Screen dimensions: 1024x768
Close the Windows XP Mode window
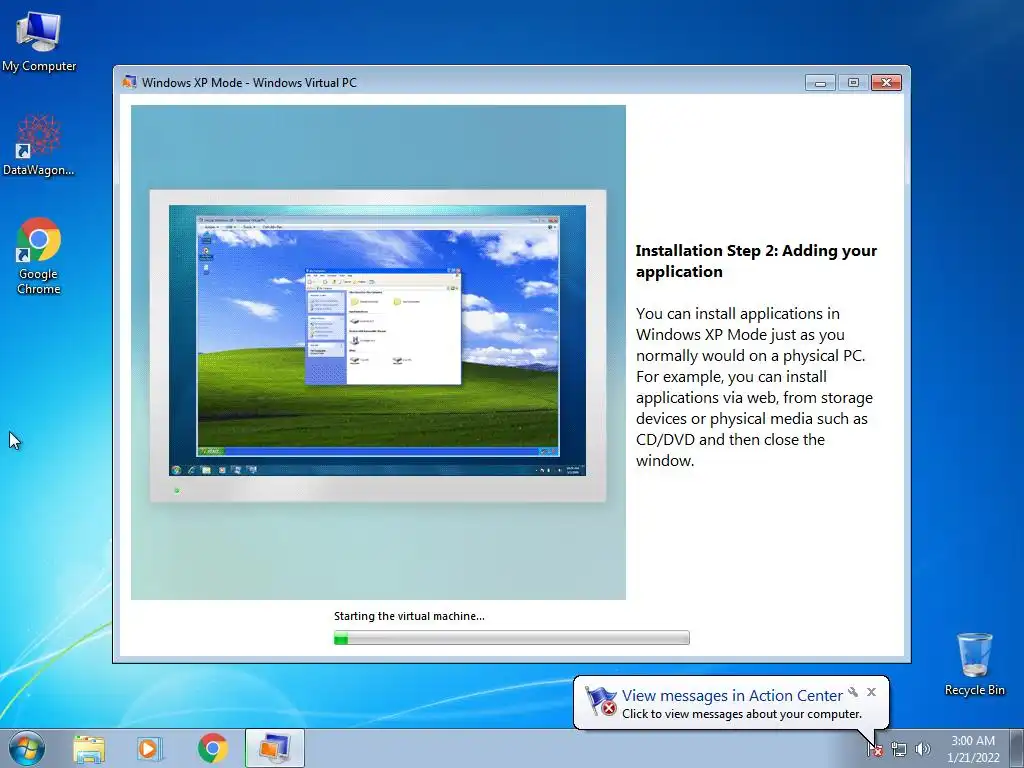coord(886,82)
